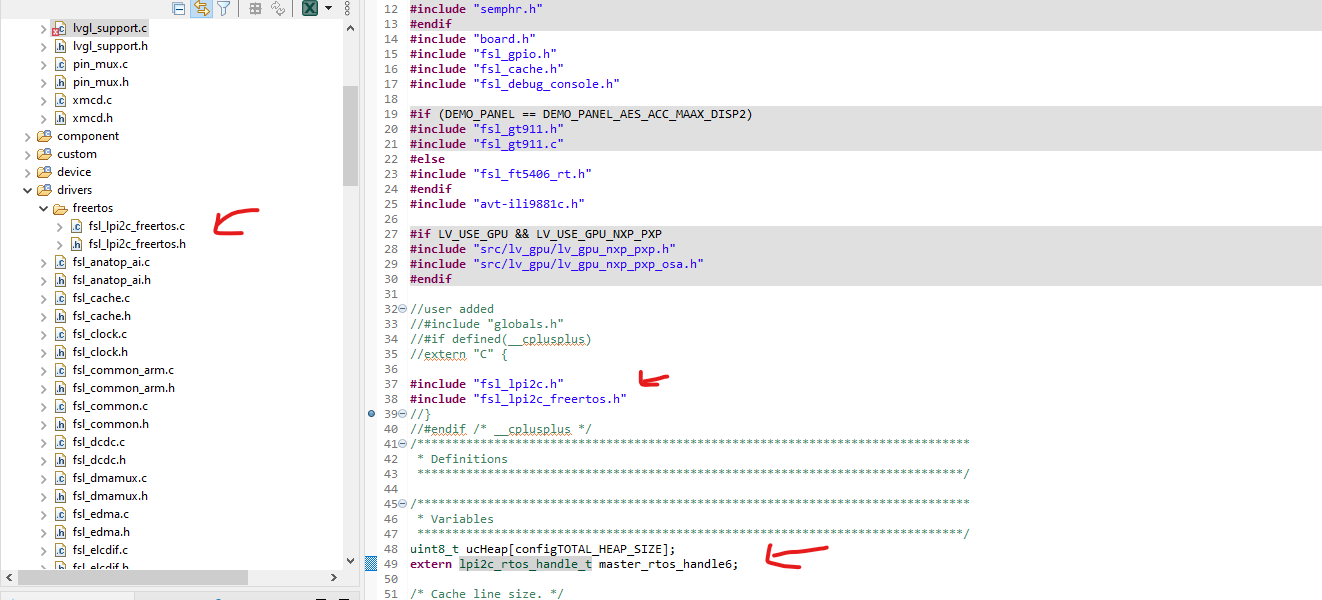Select fsl_common.h file
Screen dimensions: 1322x600
(x=110, y=424)
